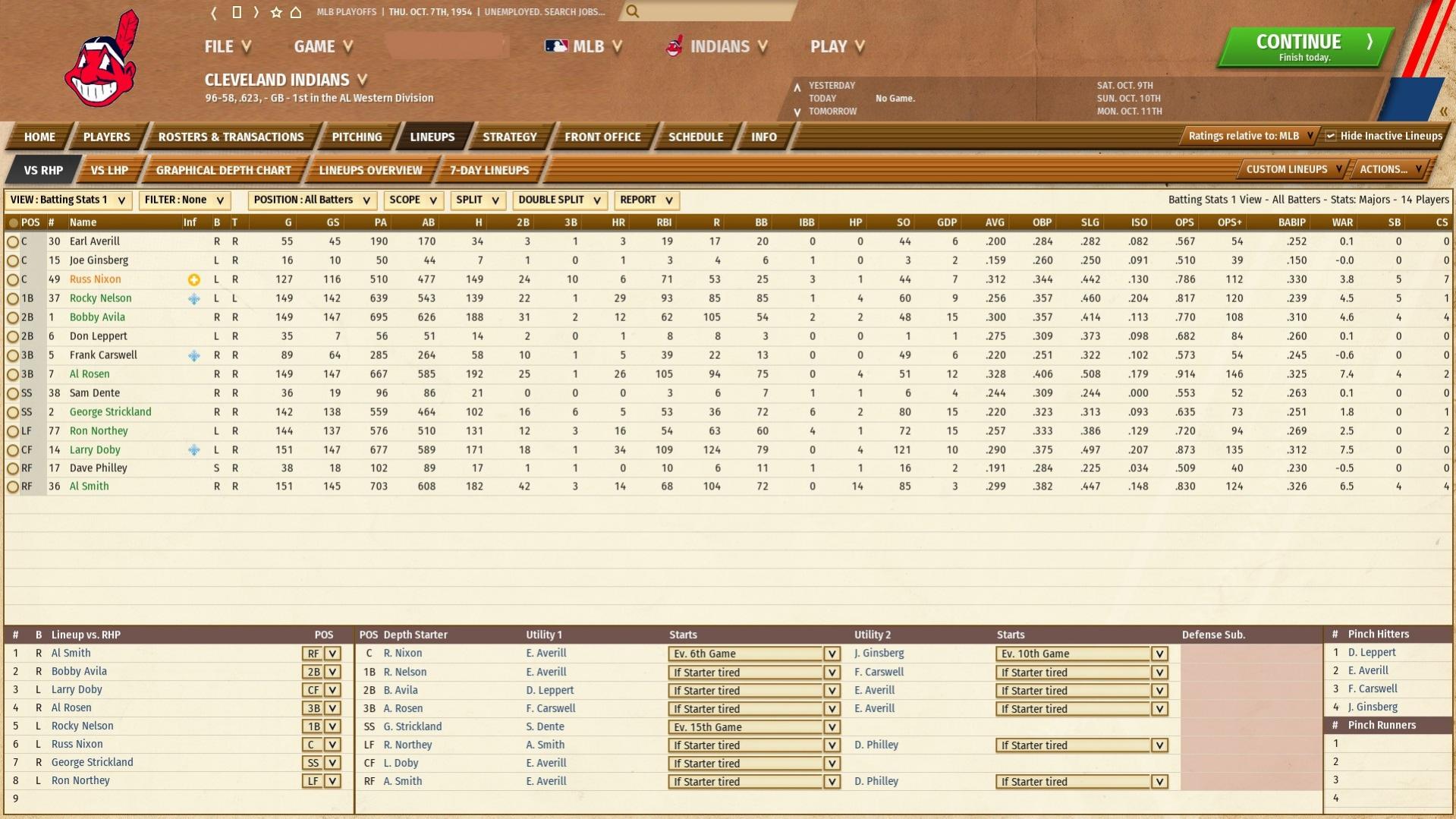
Task: Click Frank Carswell's blue info icon
Action: 194,355
